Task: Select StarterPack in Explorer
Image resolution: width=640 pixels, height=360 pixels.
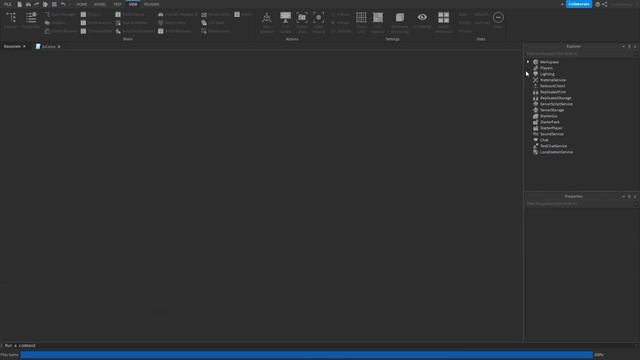Action: pos(549,122)
